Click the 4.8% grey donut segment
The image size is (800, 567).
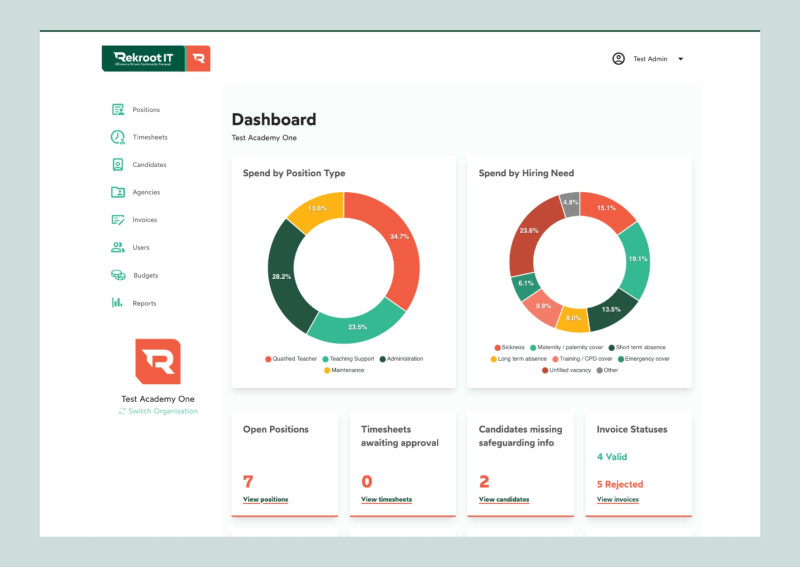coord(570,203)
